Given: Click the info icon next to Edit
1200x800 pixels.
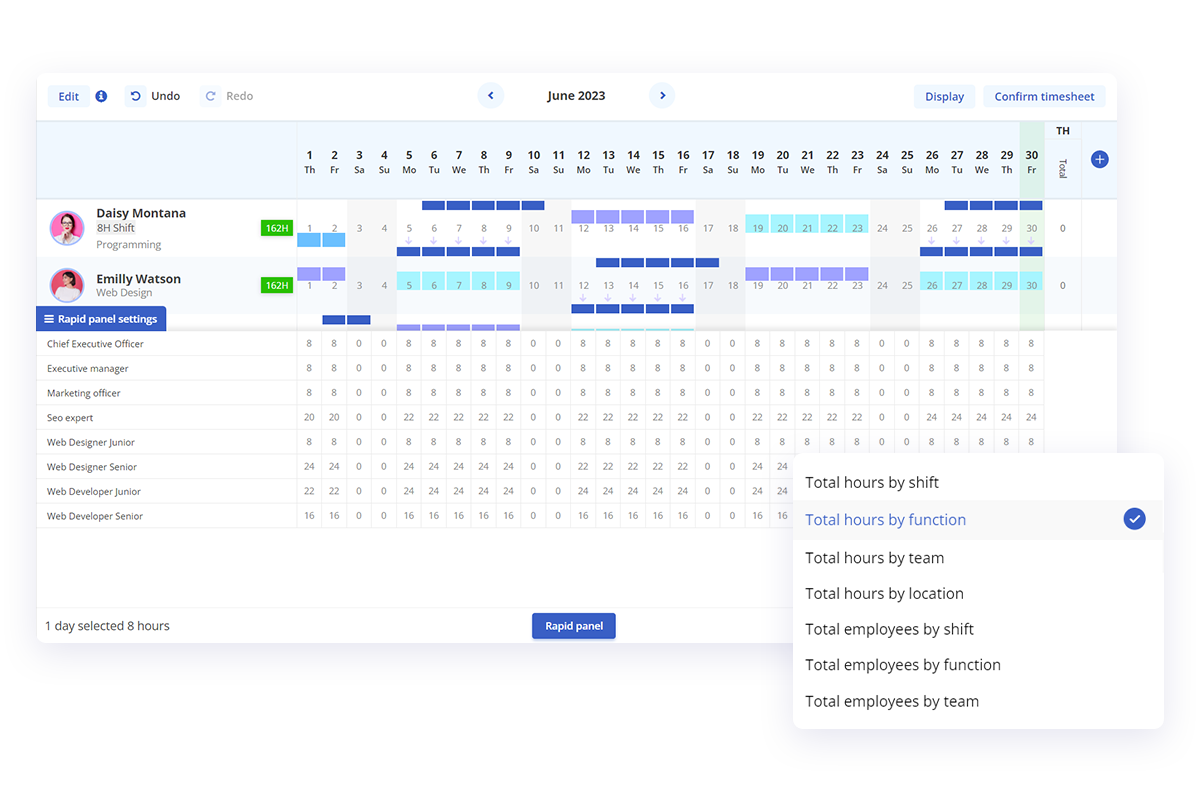Looking at the screenshot, I should tap(101, 97).
